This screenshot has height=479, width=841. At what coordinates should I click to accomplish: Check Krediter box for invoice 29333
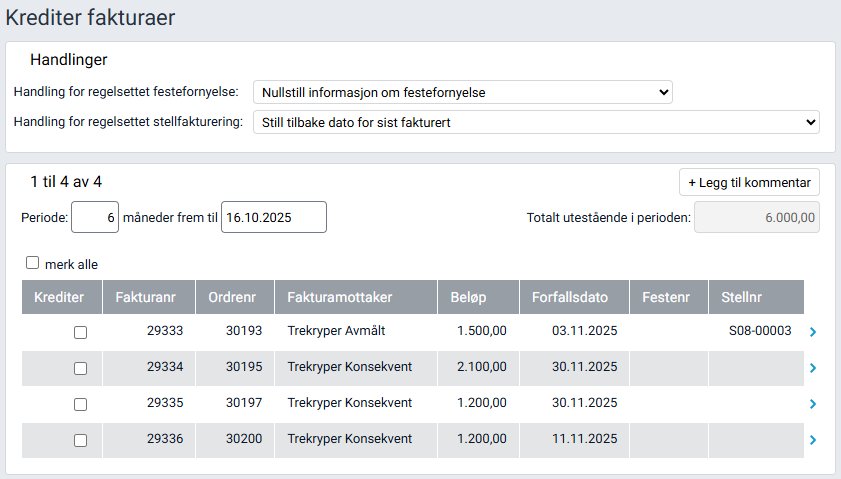coord(80,333)
